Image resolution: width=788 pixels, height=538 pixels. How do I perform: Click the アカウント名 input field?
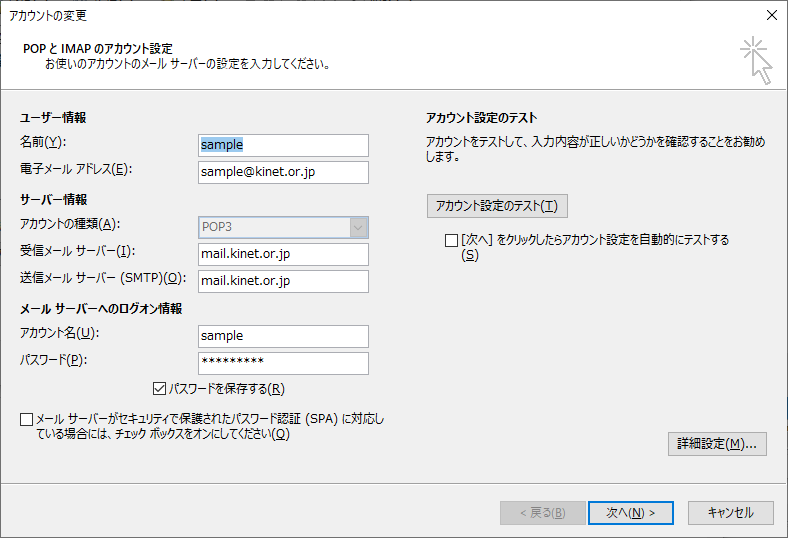coord(283,336)
